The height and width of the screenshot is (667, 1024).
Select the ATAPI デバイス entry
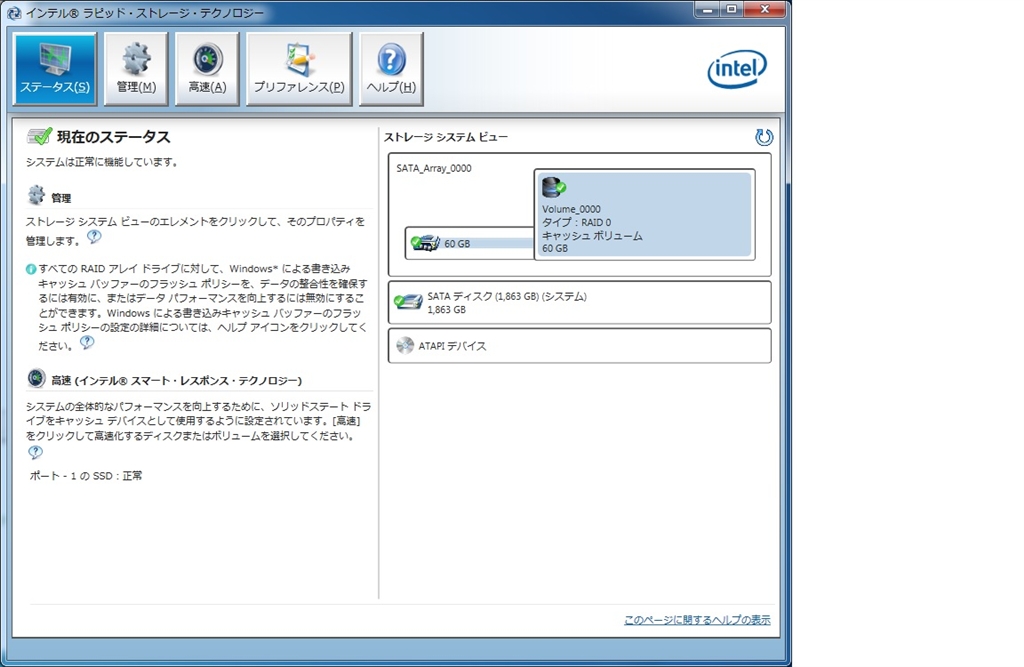579,346
